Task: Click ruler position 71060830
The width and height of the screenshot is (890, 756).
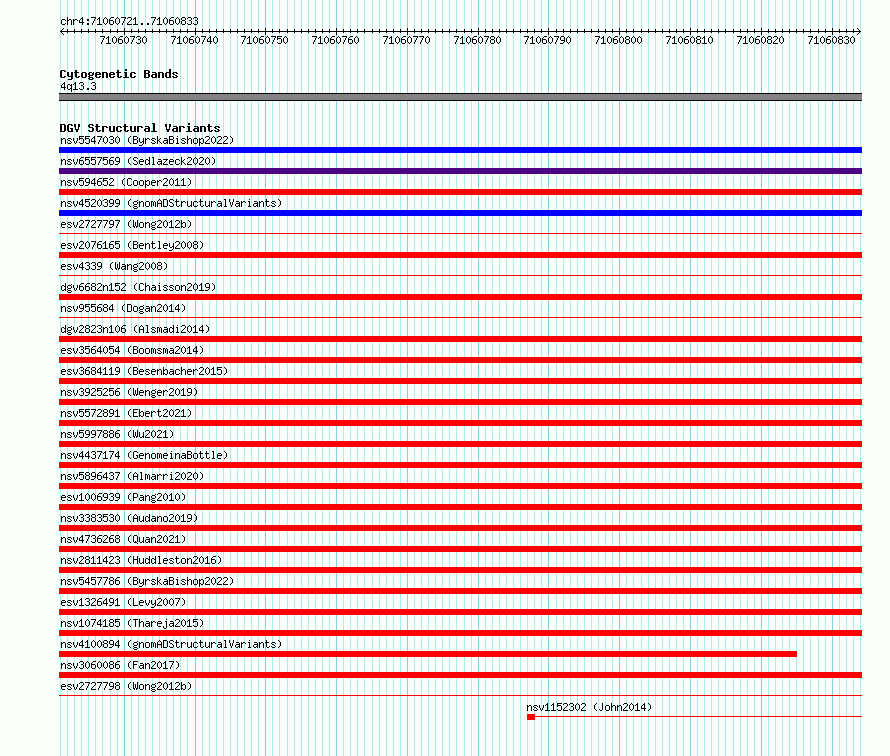Action: point(831,40)
